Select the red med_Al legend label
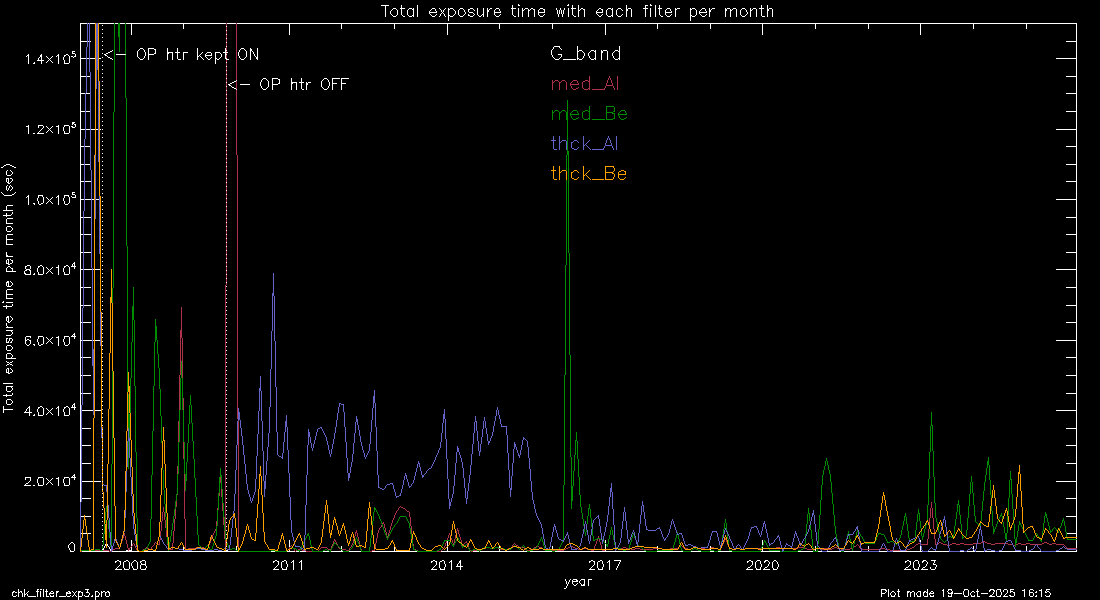Image resolution: width=1100 pixels, height=600 pixels. [x=585, y=84]
